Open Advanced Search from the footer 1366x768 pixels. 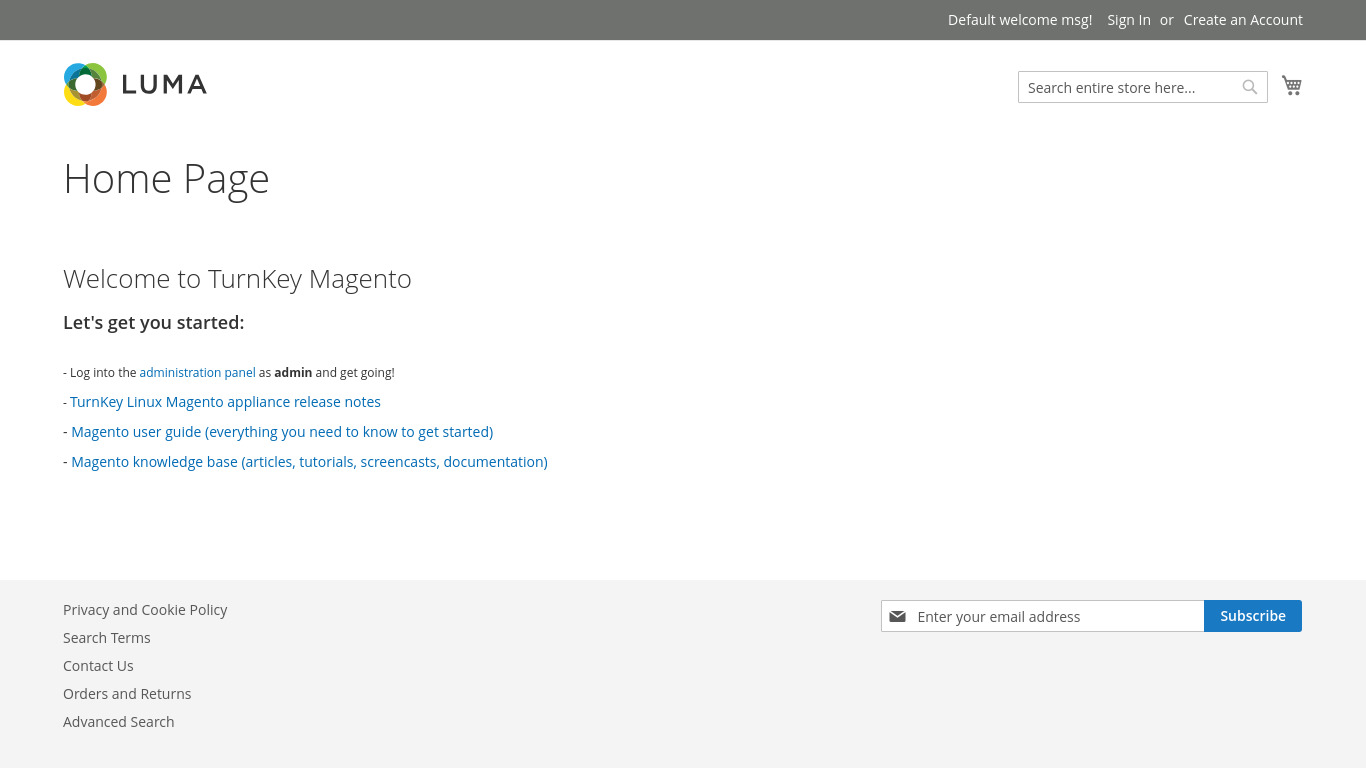click(x=118, y=722)
